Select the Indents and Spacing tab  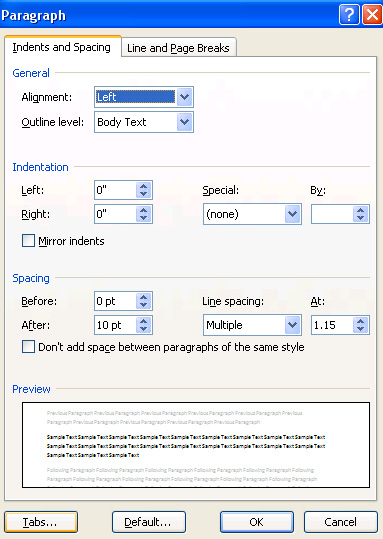click(62, 47)
